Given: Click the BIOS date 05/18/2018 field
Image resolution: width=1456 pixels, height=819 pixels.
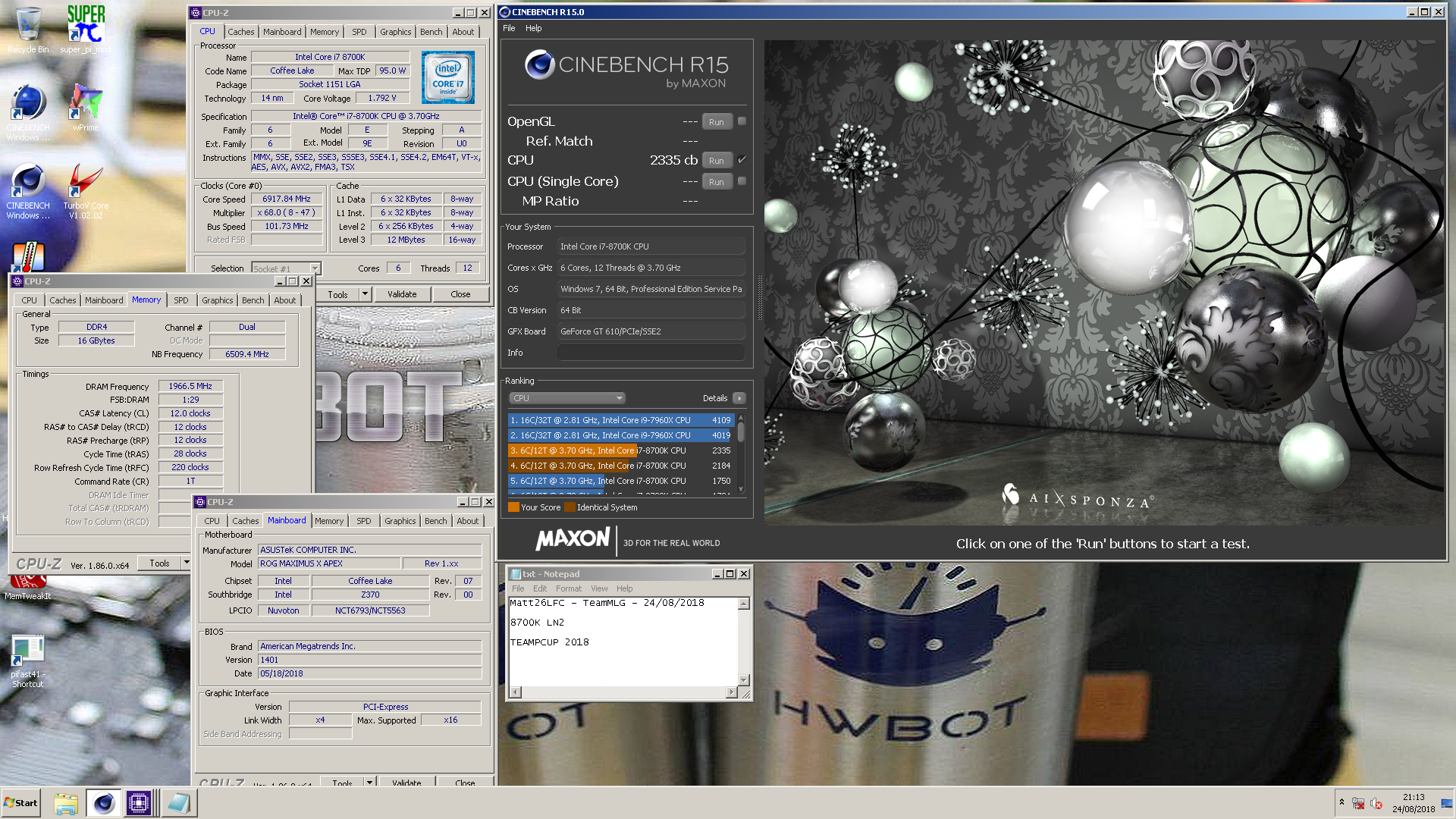Looking at the screenshot, I should (x=369, y=673).
